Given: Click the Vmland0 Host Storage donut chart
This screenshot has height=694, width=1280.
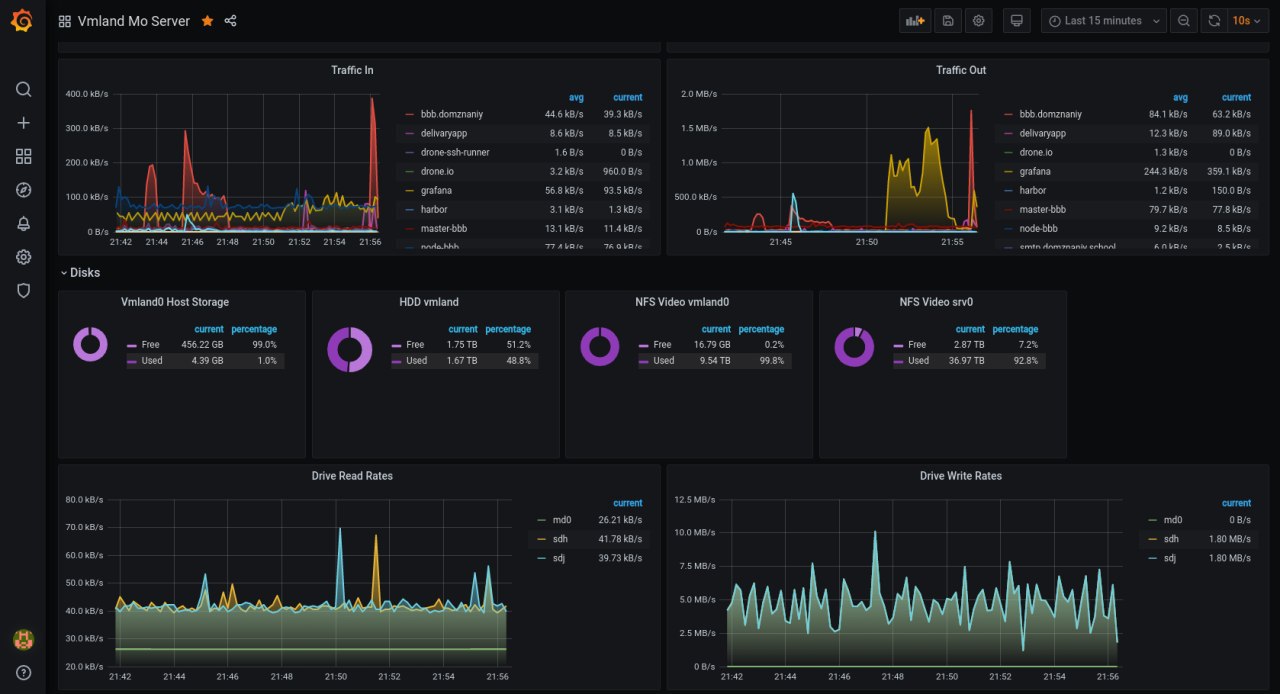Looking at the screenshot, I should pyautogui.click(x=90, y=345).
